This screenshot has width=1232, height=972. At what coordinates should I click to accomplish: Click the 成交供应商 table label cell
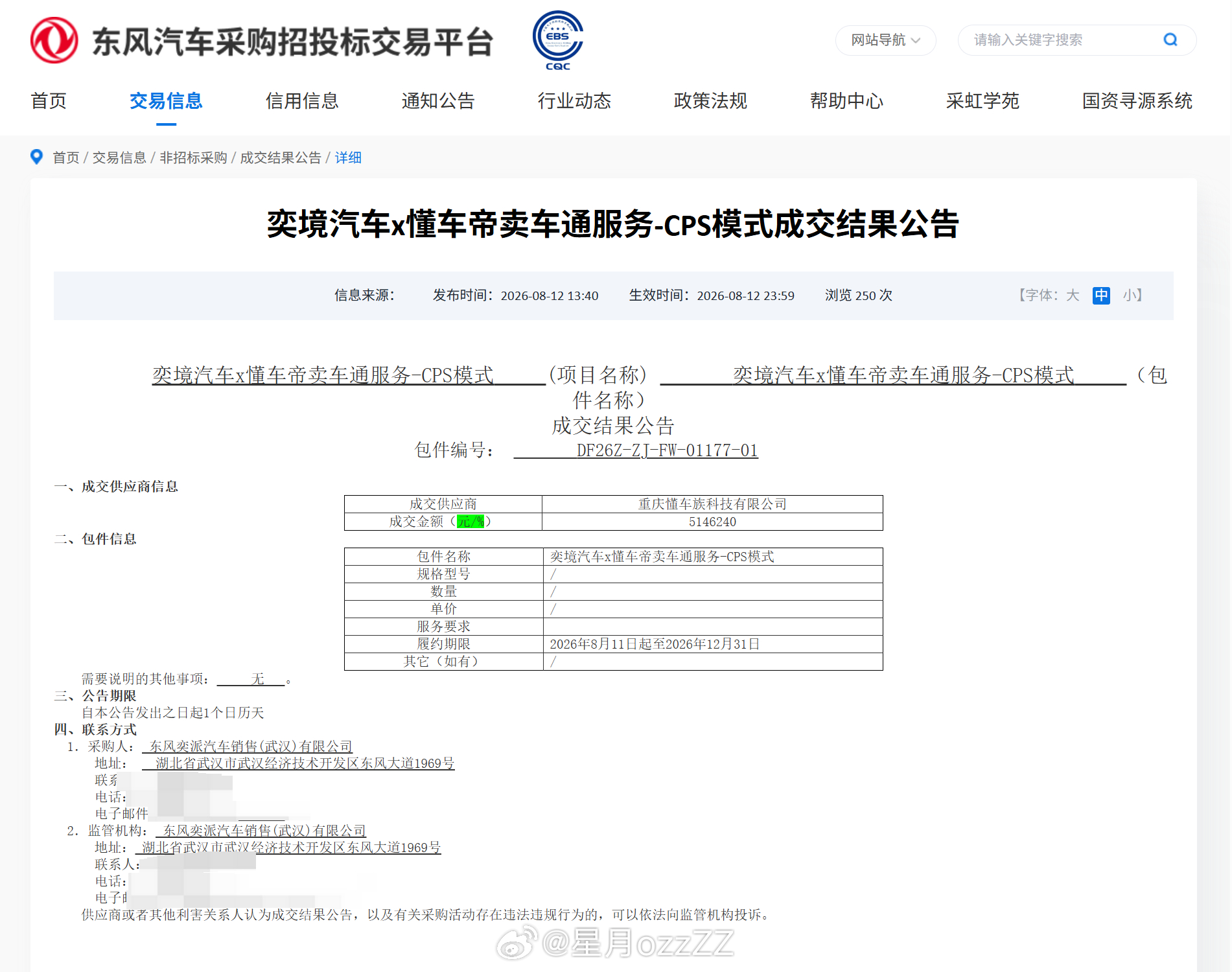coord(443,504)
